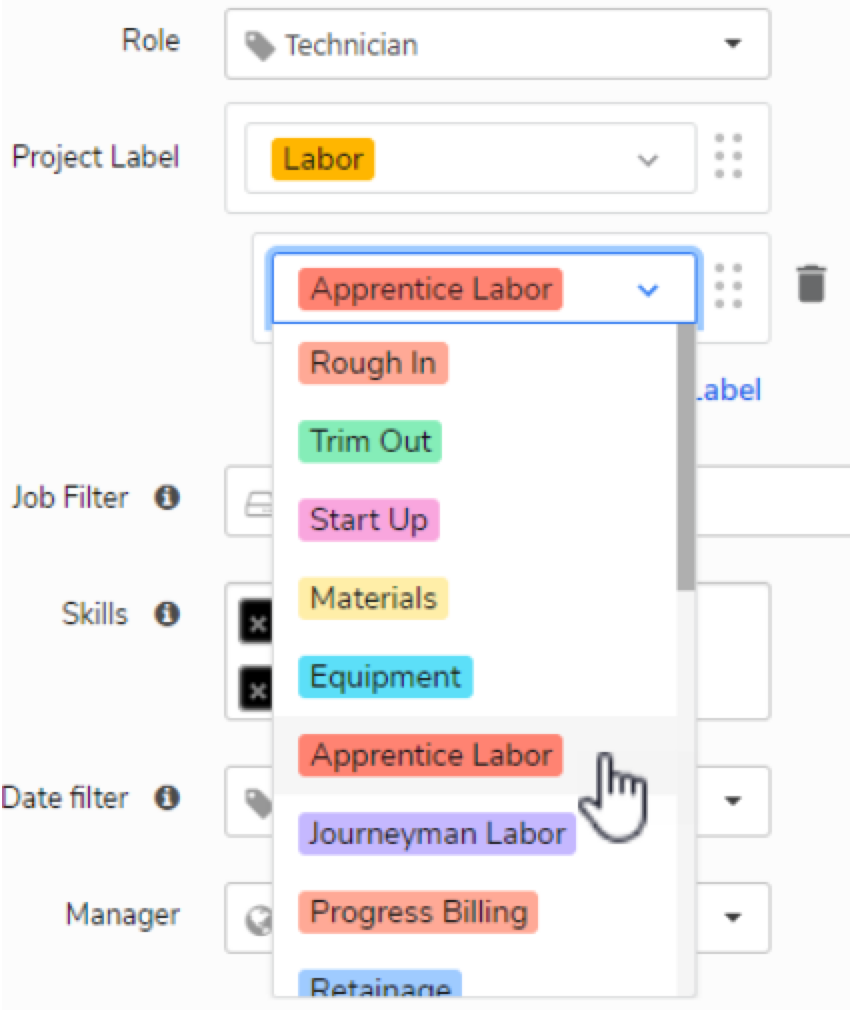The height and width of the screenshot is (1010, 850).
Task: Select the Start Up label option
Action: point(368,520)
